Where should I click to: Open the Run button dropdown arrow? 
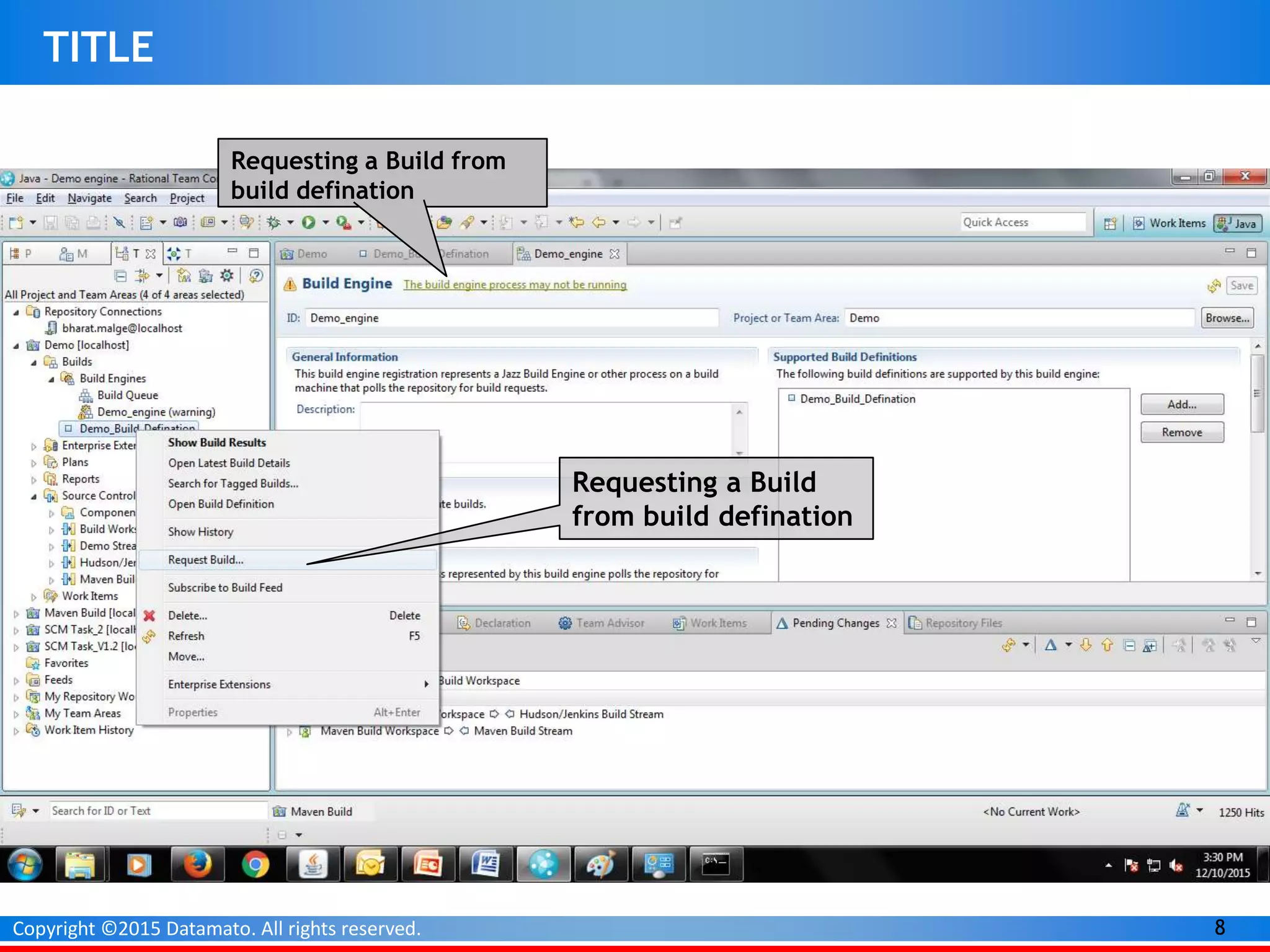(326, 223)
